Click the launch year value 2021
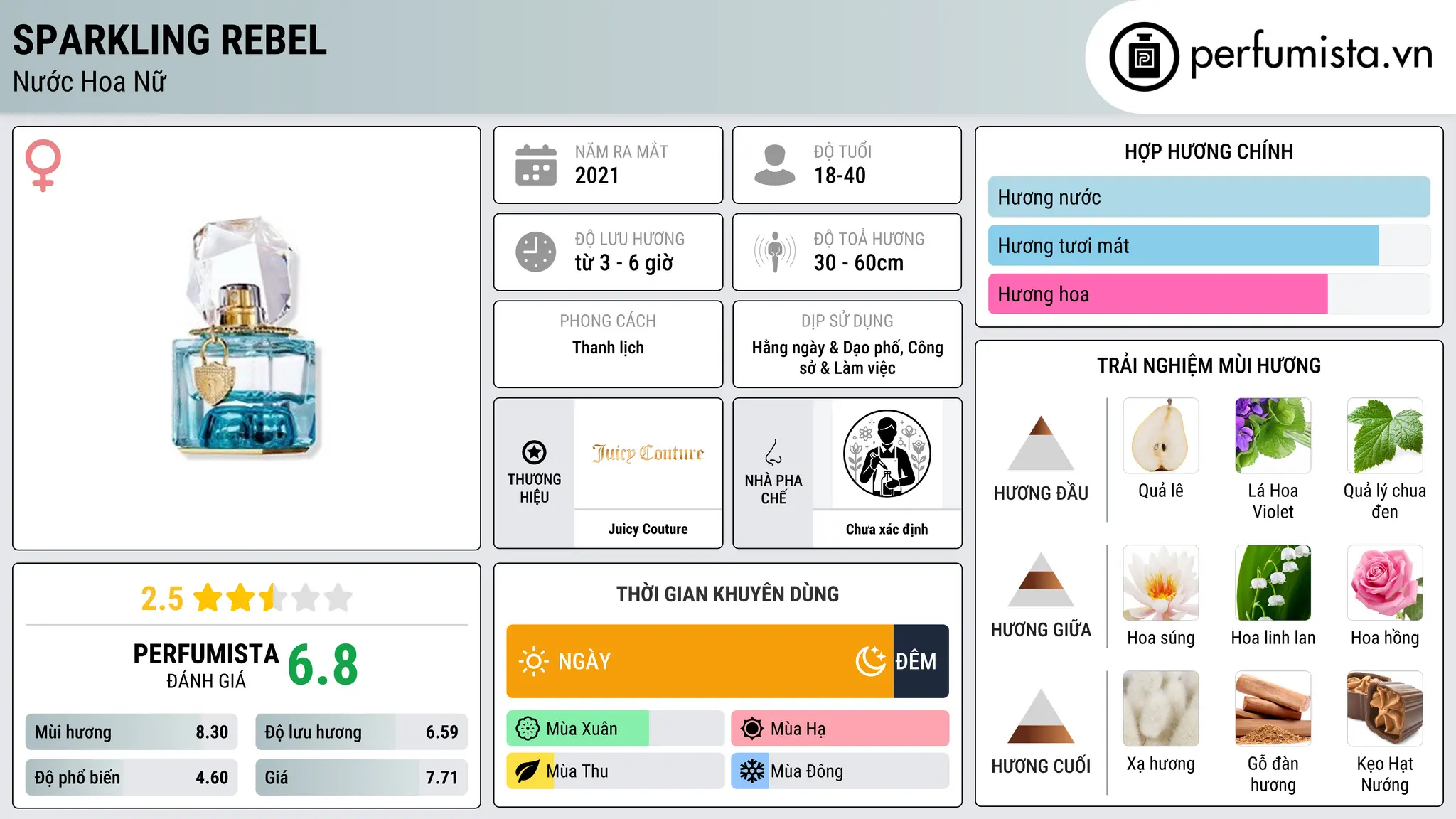The width and height of the screenshot is (1456, 819). click(597, 176)
